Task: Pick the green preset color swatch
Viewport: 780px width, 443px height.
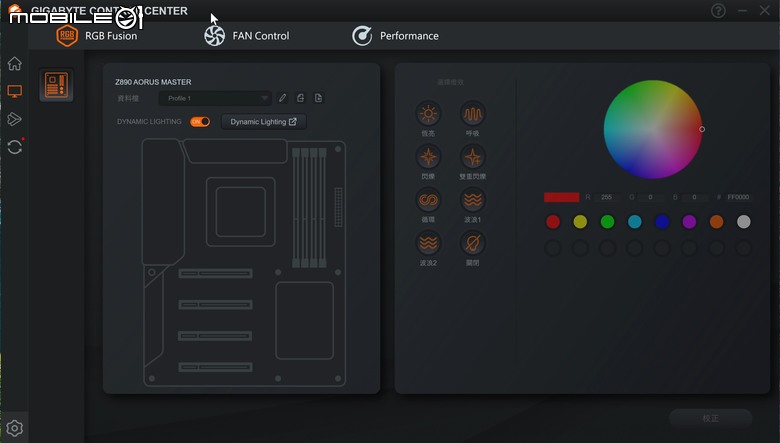Action: (607, 222)
